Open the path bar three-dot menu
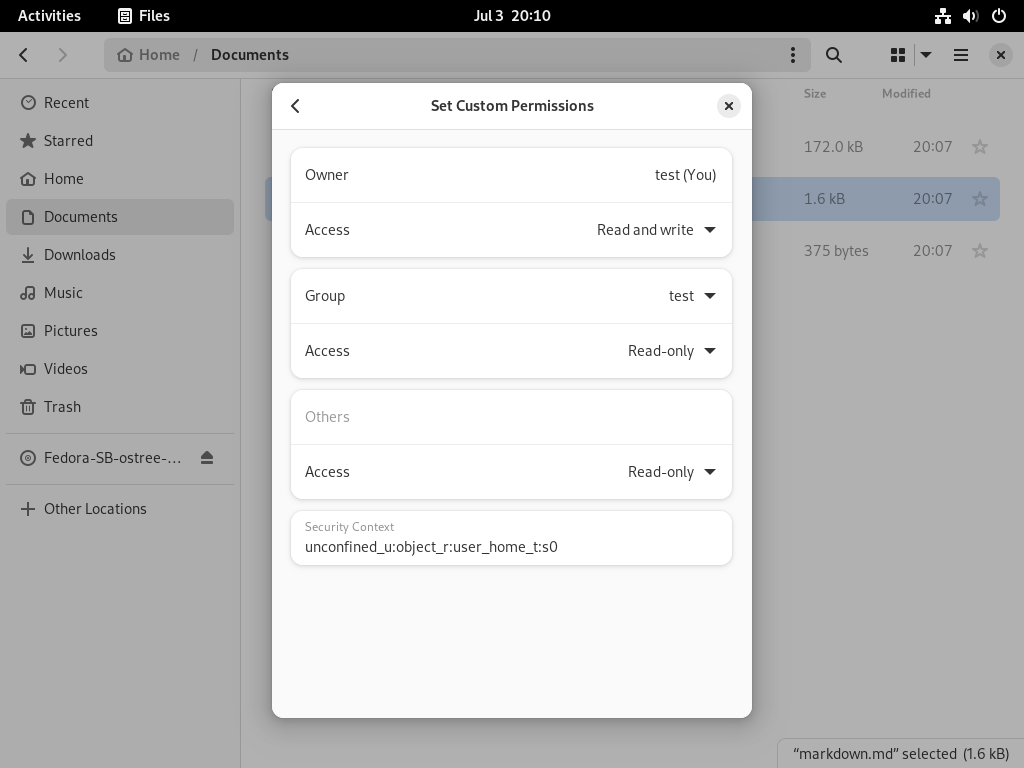1024x768 pixels. pyautogui.click(x=793, y=55)
